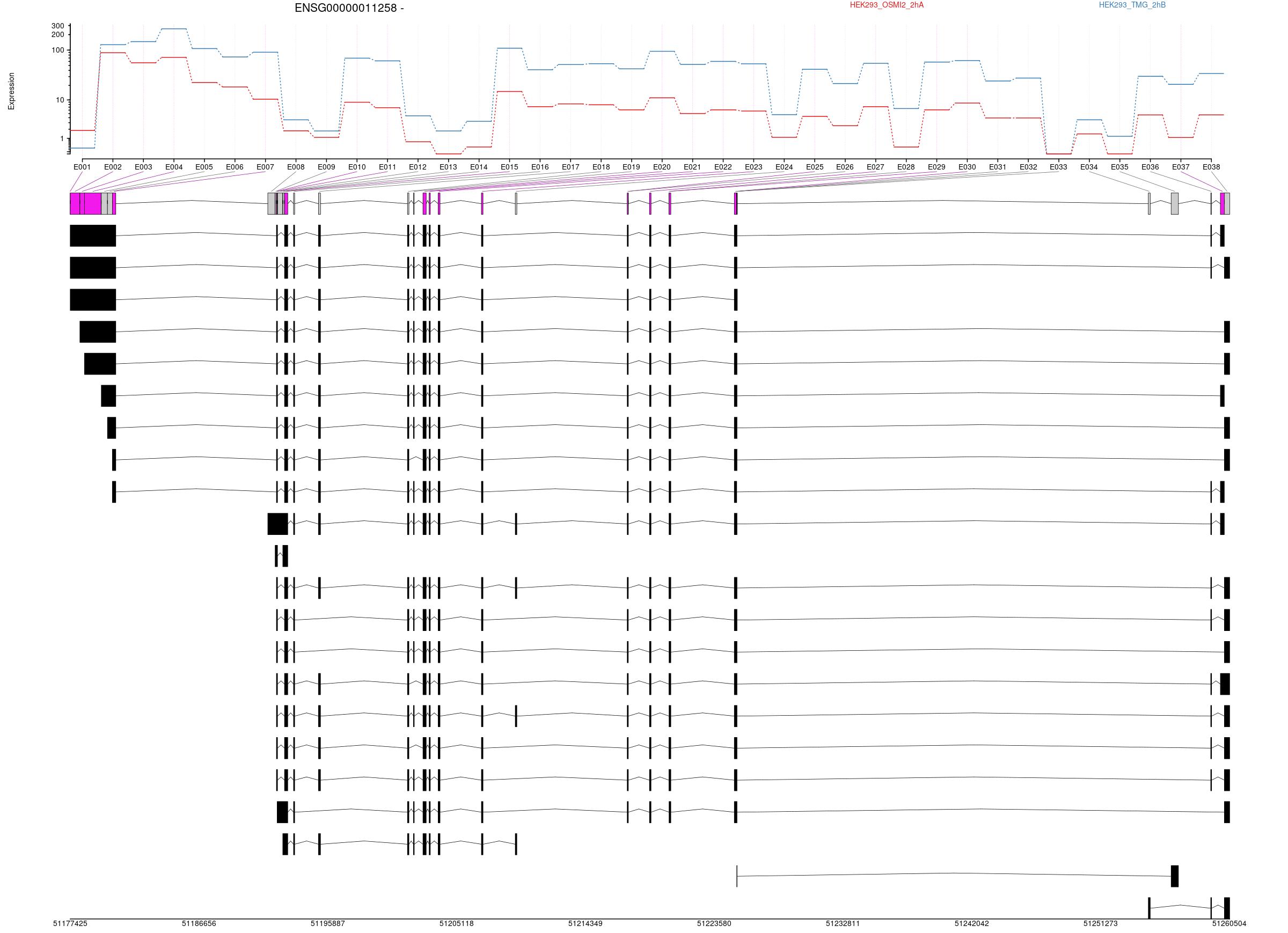Click genomic coordinate 51232811

(x=843, y=923)
